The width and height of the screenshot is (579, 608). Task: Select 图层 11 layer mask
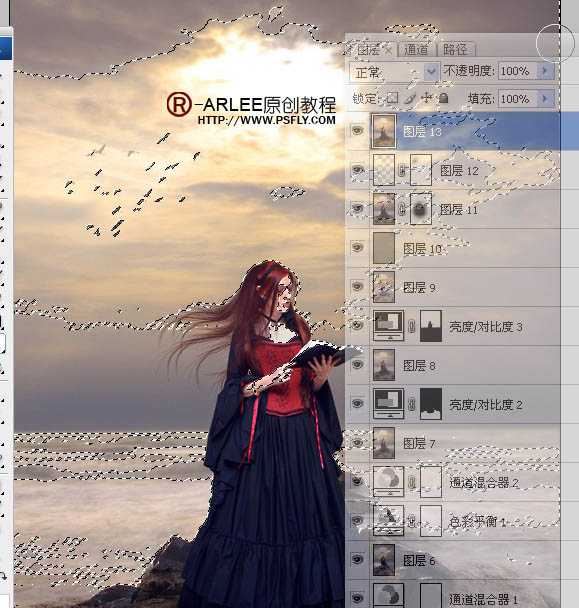tap(421, 209)
